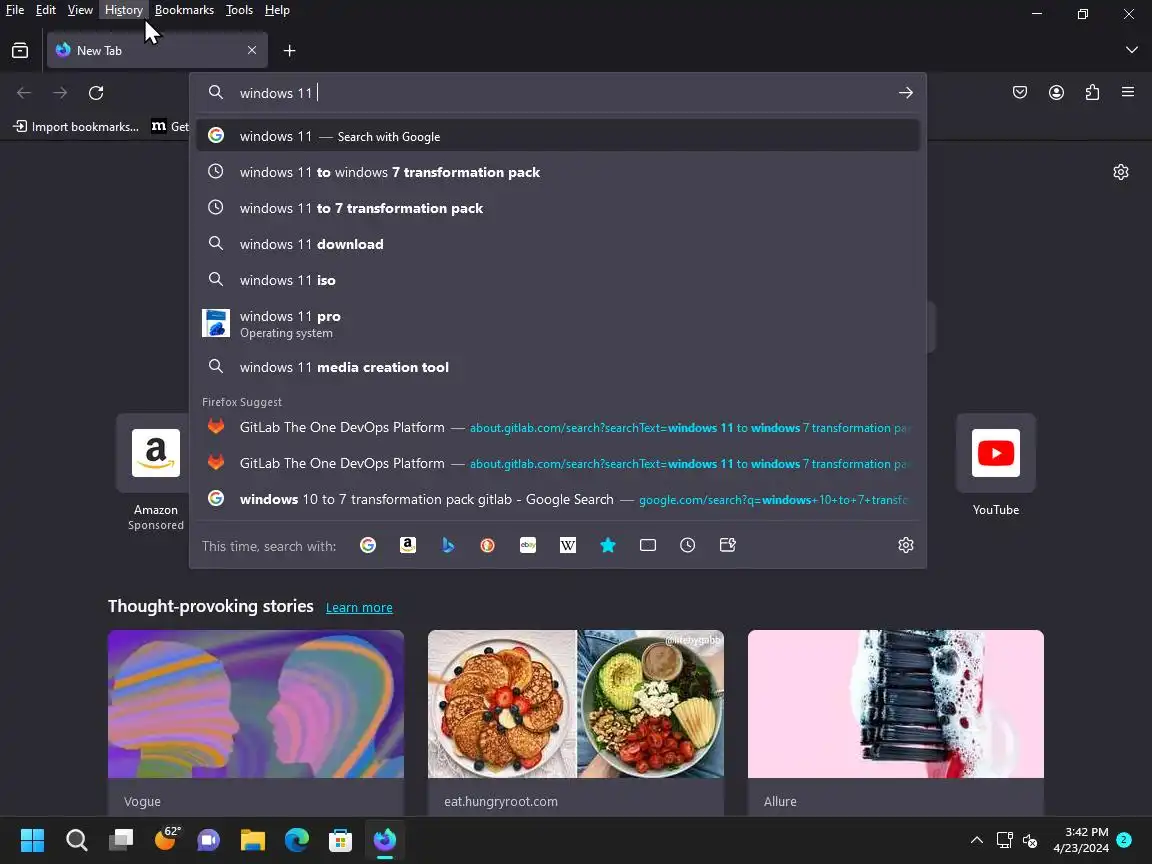The height and width of the screenshot is (864, 1152).
Task: Select 'windows 11 to 7 transformation pack' suggestion
Action: pyautogui.click(x=558, y=208)
